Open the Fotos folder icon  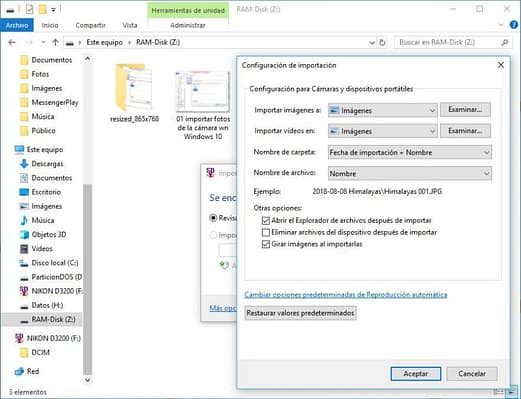[x=24, y=74]
